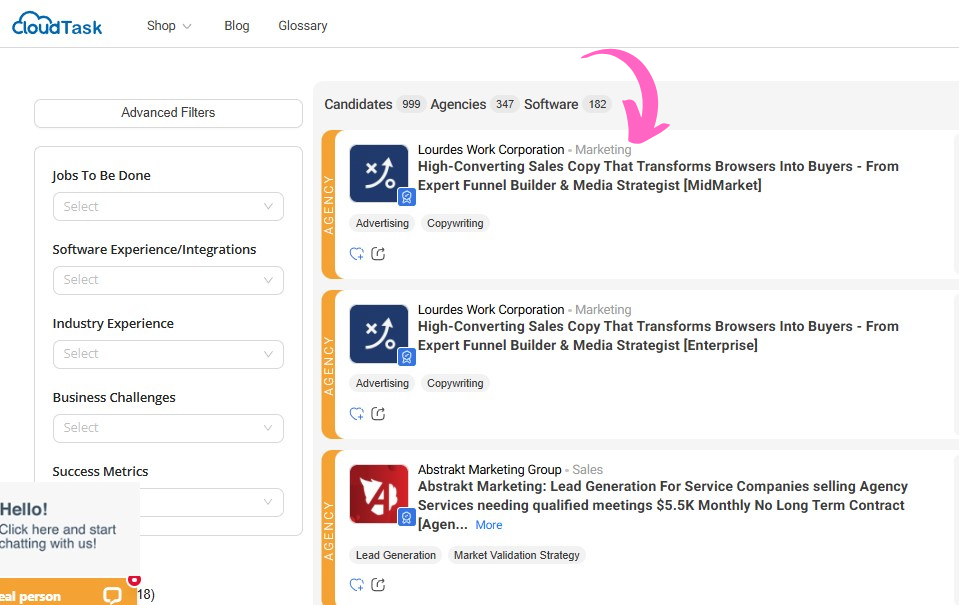
Task: Share the Abstrakt Marketing listing
Action: pyautogui.click(x=378, y=585)
